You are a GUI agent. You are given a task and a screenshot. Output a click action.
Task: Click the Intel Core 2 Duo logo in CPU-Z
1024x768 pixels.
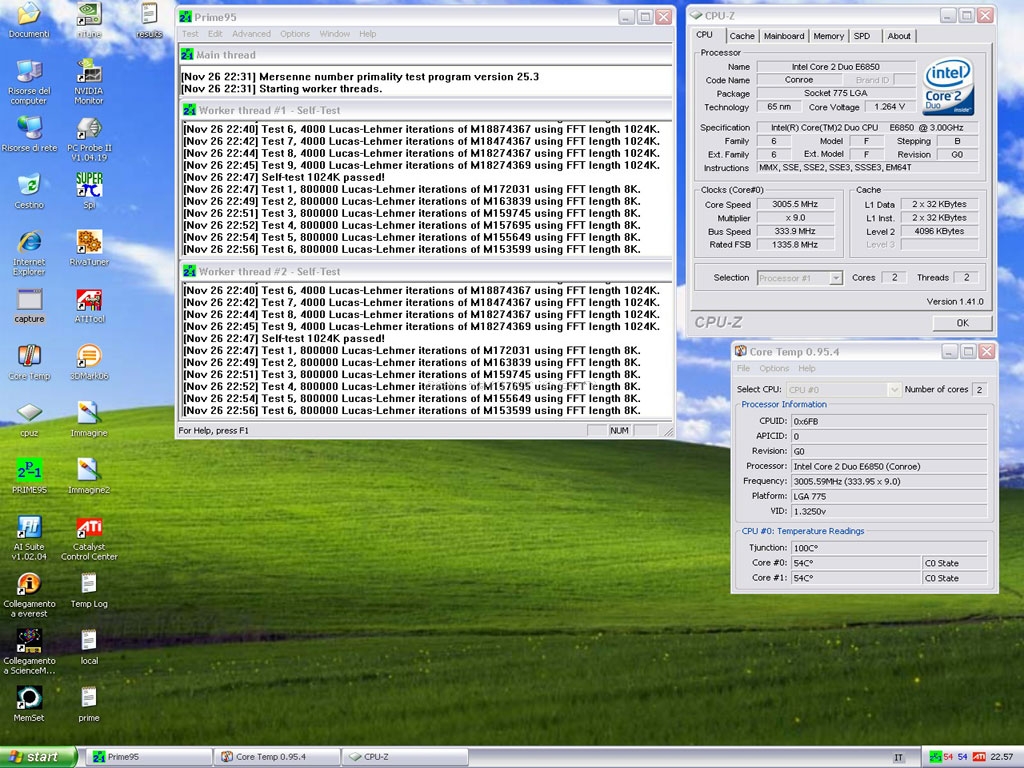948,86
